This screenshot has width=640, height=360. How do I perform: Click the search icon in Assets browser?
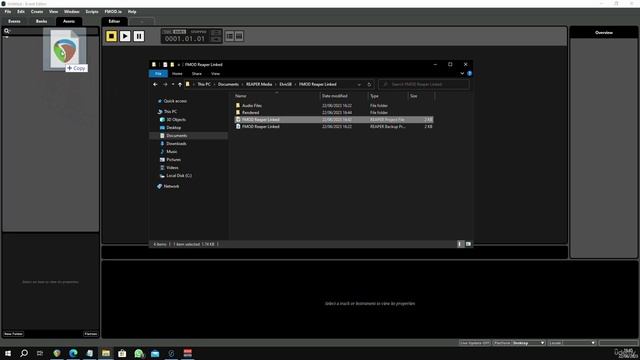point(7,31)
